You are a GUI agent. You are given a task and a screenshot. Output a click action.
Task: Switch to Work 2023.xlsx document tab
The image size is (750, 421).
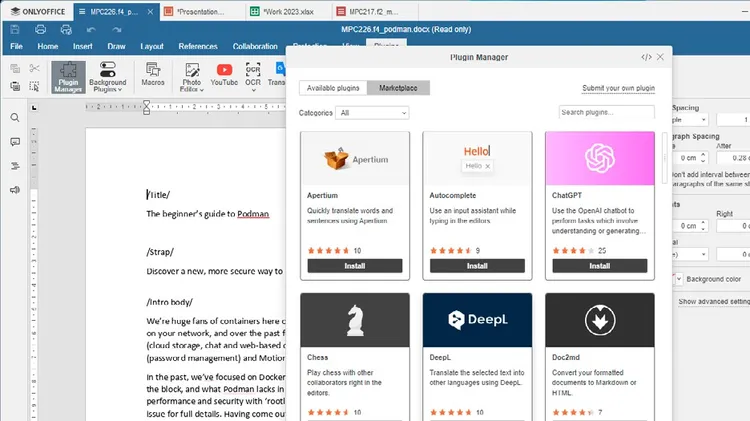[288, 11]
